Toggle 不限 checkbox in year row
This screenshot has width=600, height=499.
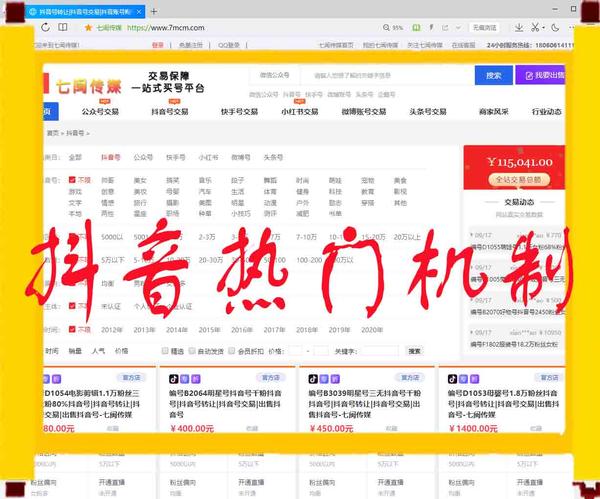72,329
